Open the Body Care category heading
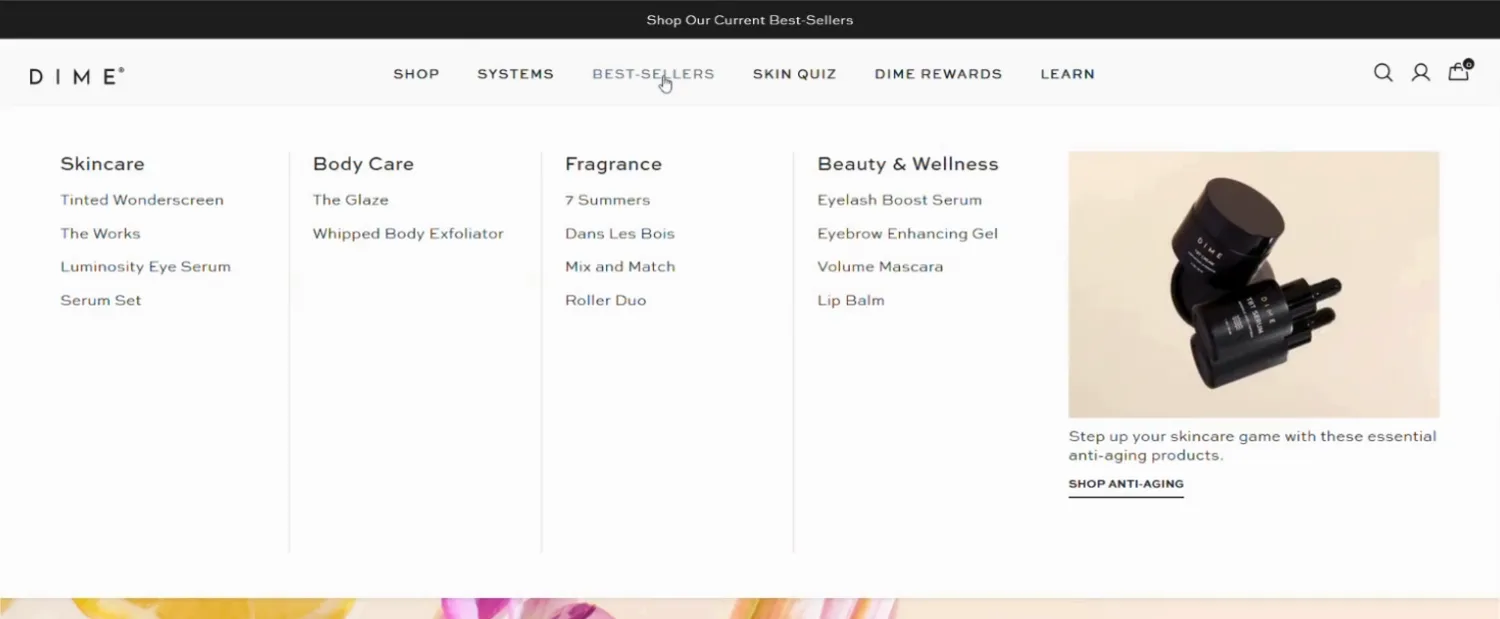The image size is (1500, 619). 363,164
